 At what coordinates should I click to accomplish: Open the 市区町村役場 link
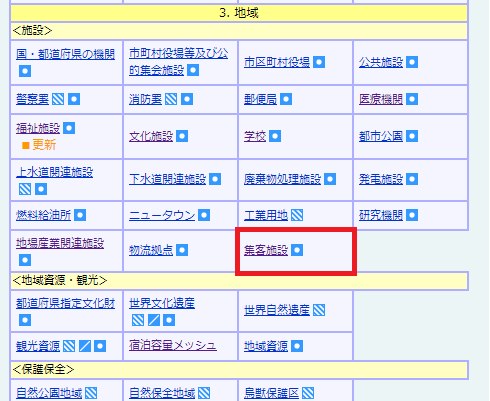point(277,62)
